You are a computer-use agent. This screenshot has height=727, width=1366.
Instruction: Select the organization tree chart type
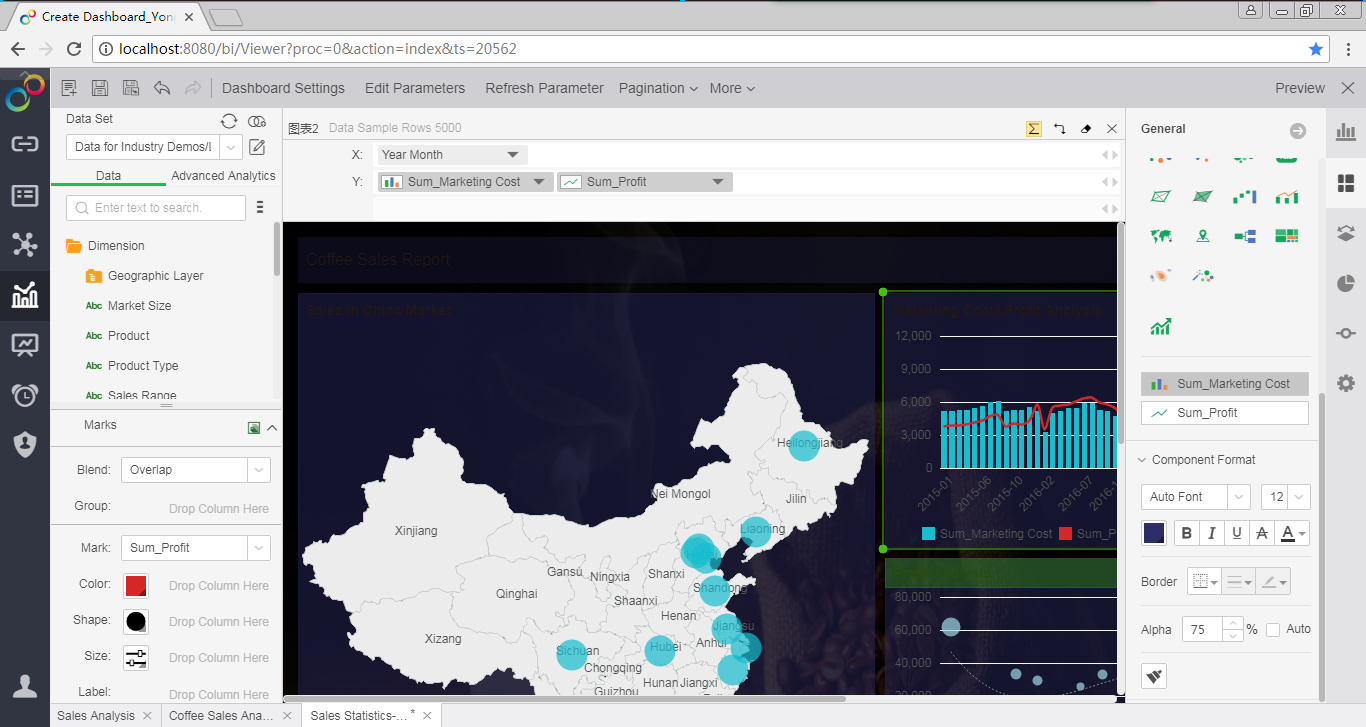1245,236
